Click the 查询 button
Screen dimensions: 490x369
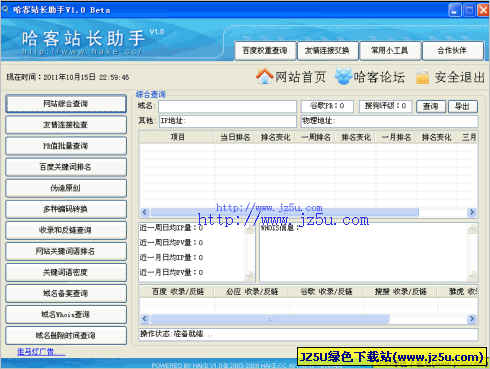tap(431, 106)
